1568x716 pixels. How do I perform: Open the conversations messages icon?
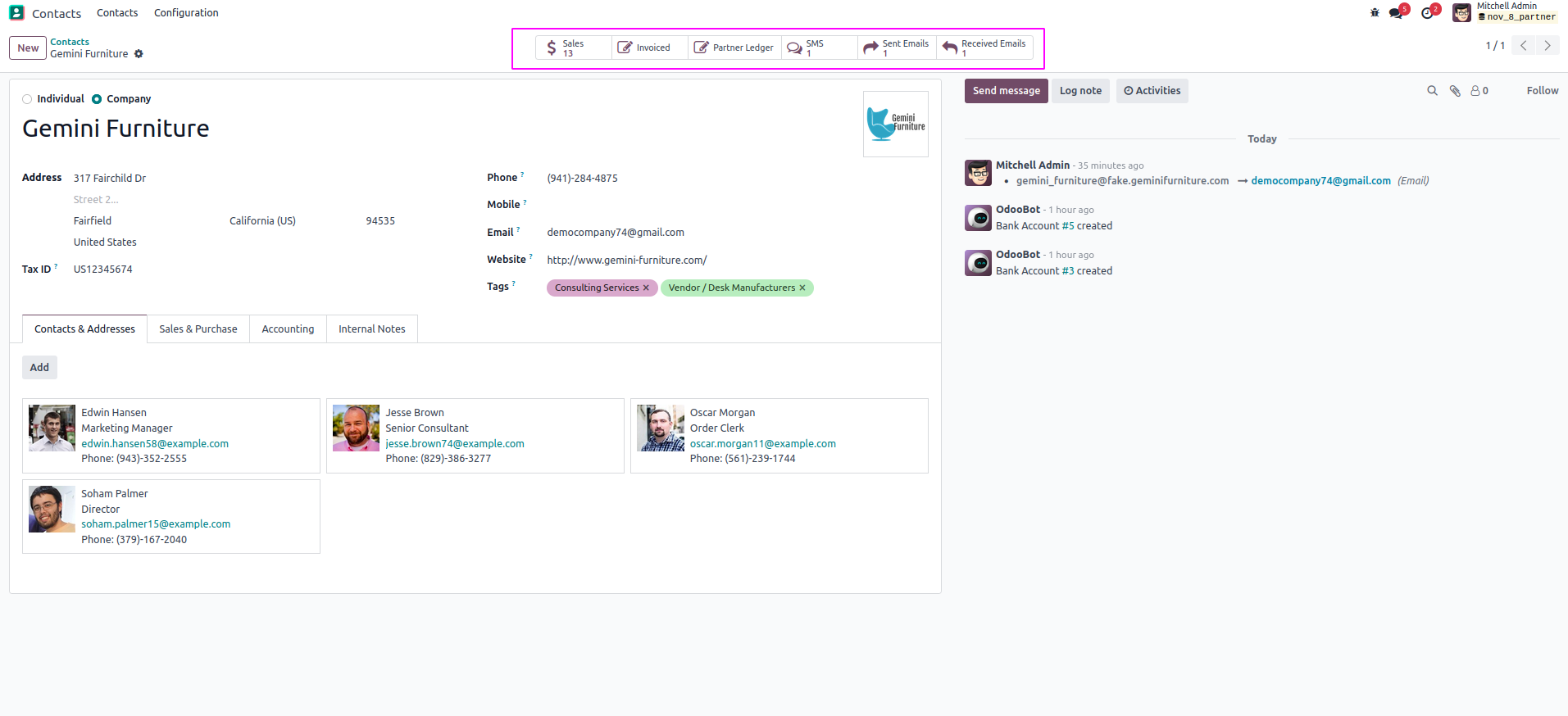1397,12
